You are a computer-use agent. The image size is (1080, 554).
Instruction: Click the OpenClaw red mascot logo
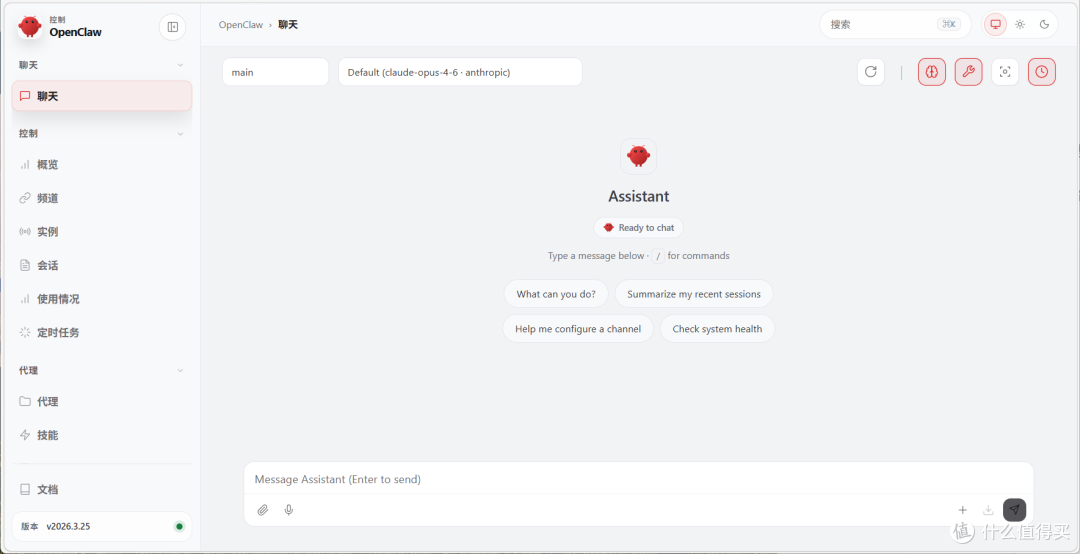pos(30,26)
